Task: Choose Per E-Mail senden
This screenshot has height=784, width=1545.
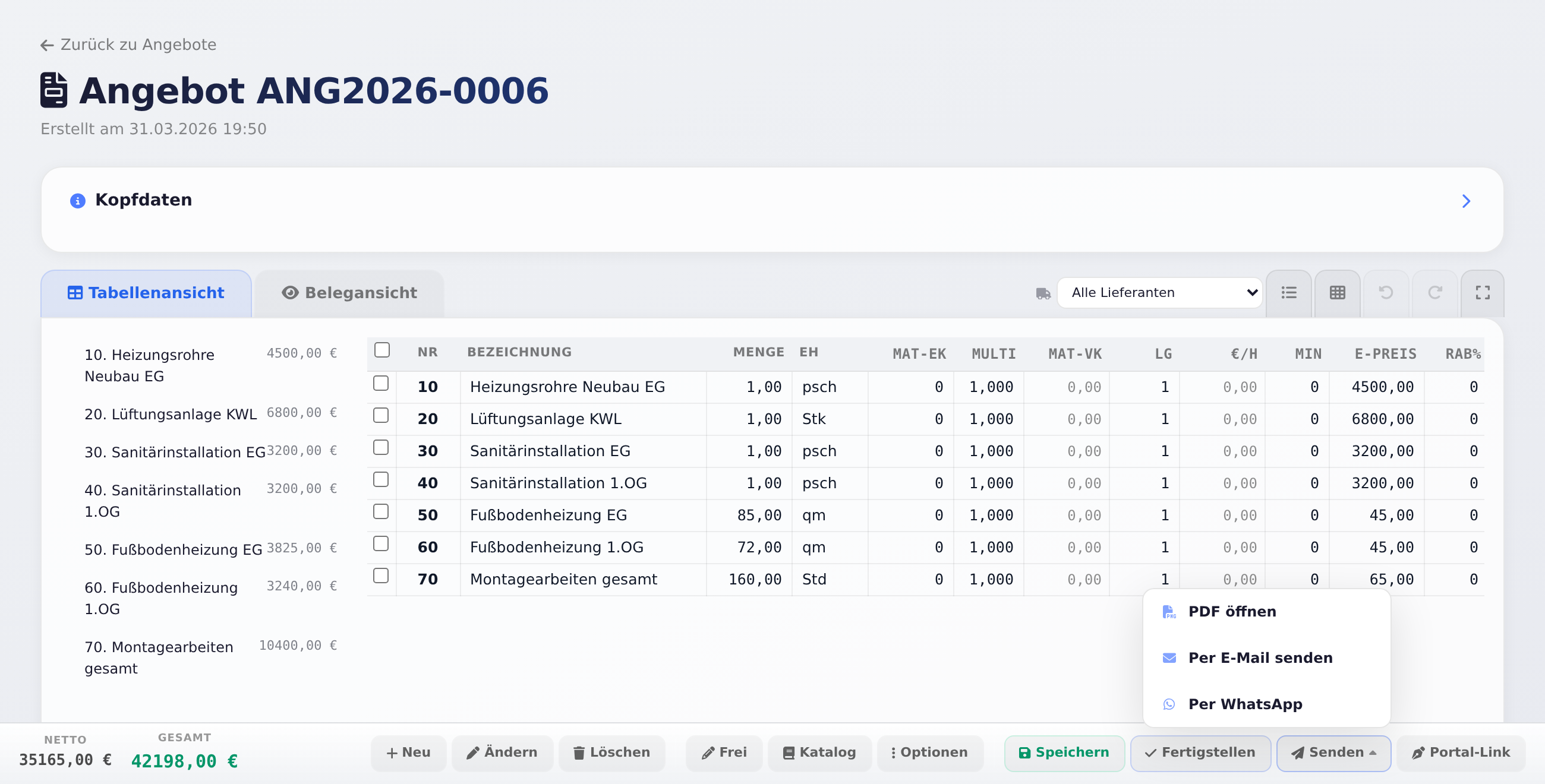Action: 1266,658
